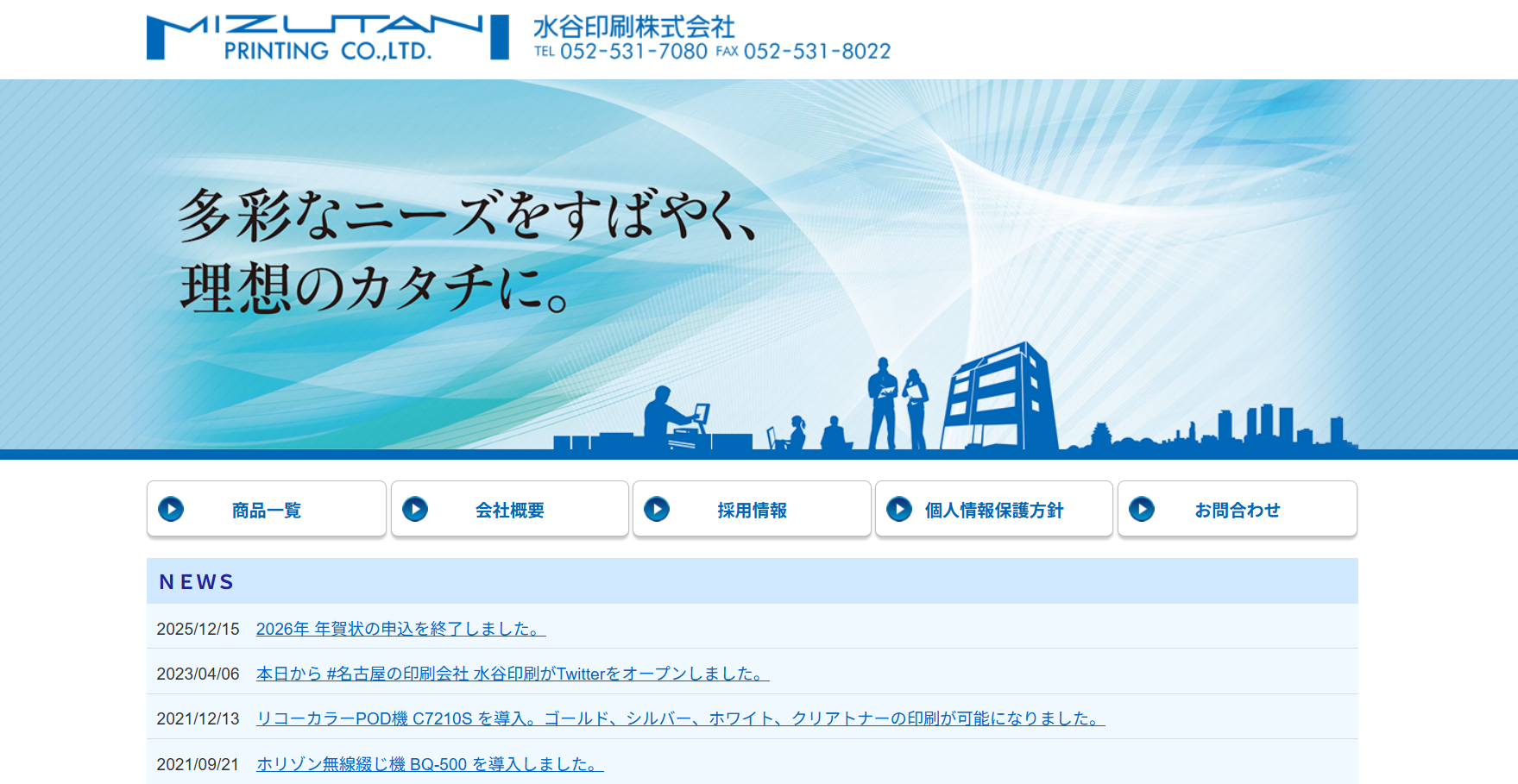Click the arrow icon beside 個人情報保護方針
Screen dimensions: 1518x784
[x=900, y=509]
